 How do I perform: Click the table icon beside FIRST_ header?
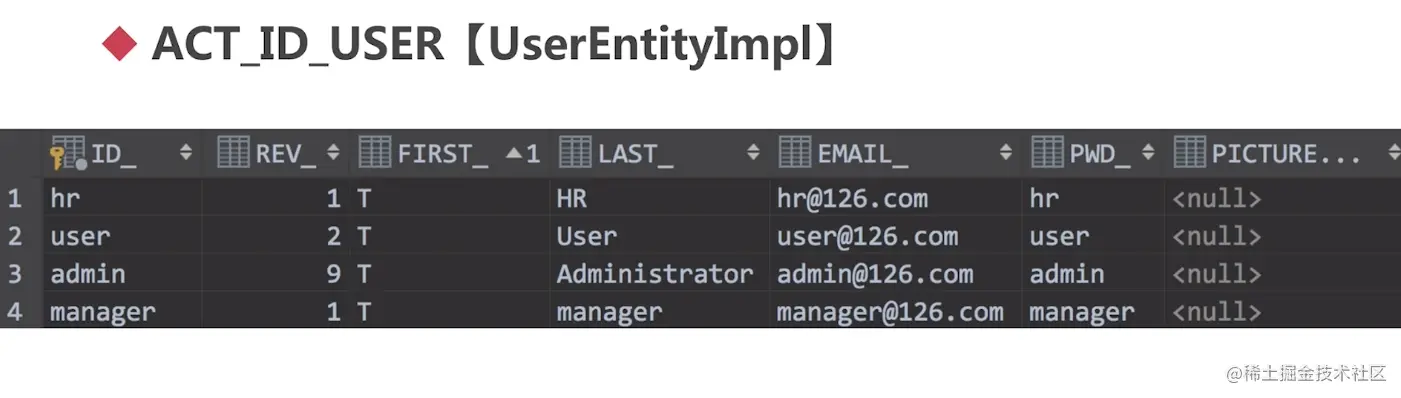[374, 152]
